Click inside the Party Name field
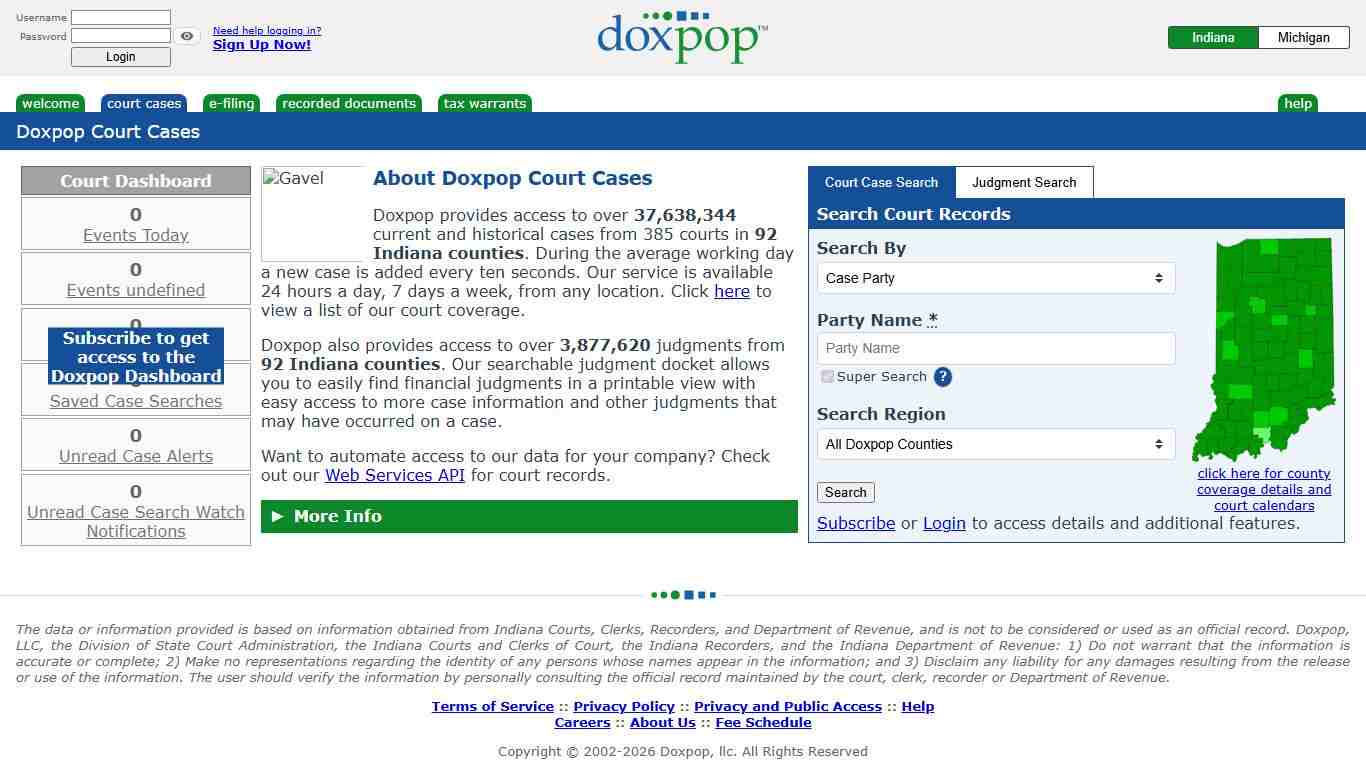The height and width of the screenshot is (768, 1366). coord(995,348)
